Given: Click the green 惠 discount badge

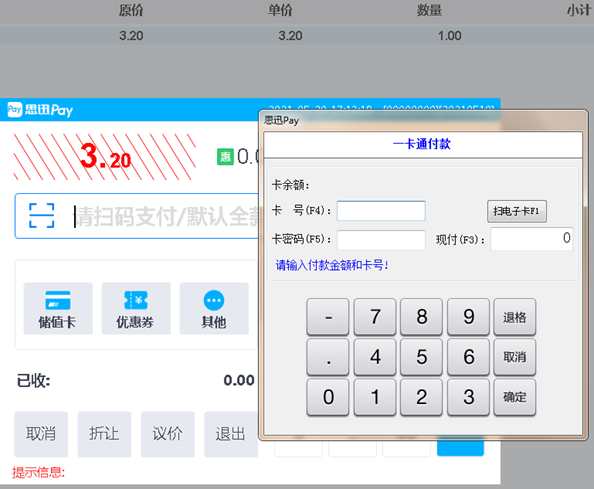Looking at the screenshot, I should point(225,157).
